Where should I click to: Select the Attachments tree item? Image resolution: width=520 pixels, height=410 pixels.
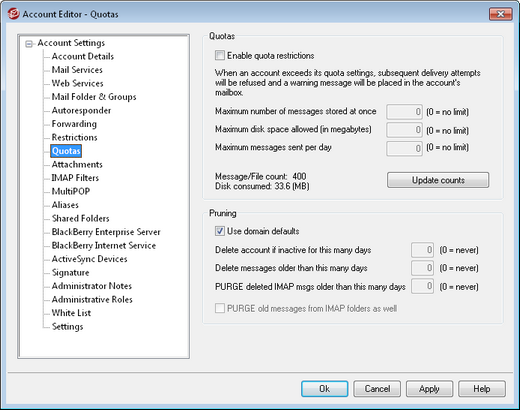coord(77,164)
